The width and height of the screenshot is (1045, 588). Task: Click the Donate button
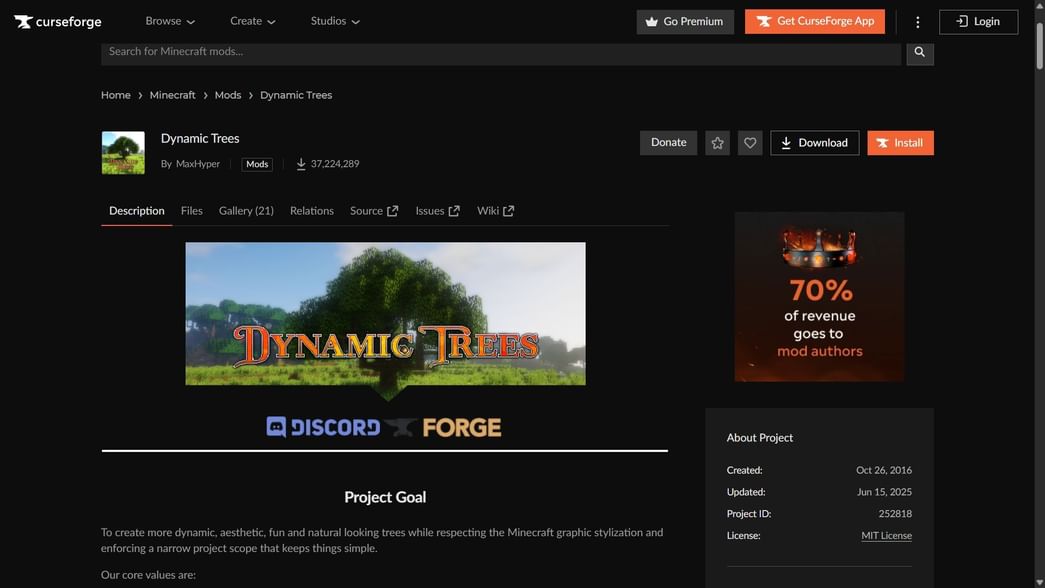pos(667,142)
